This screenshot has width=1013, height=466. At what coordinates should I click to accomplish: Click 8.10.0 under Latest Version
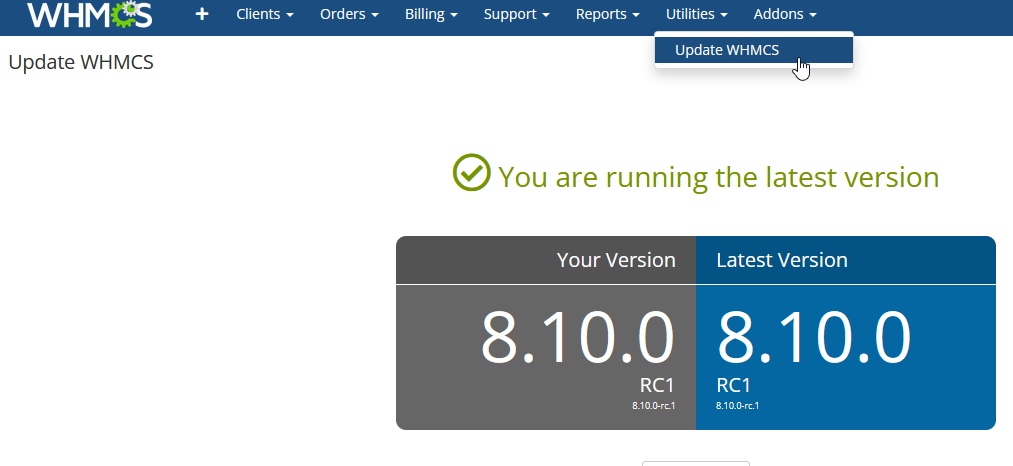pos(814,338)
